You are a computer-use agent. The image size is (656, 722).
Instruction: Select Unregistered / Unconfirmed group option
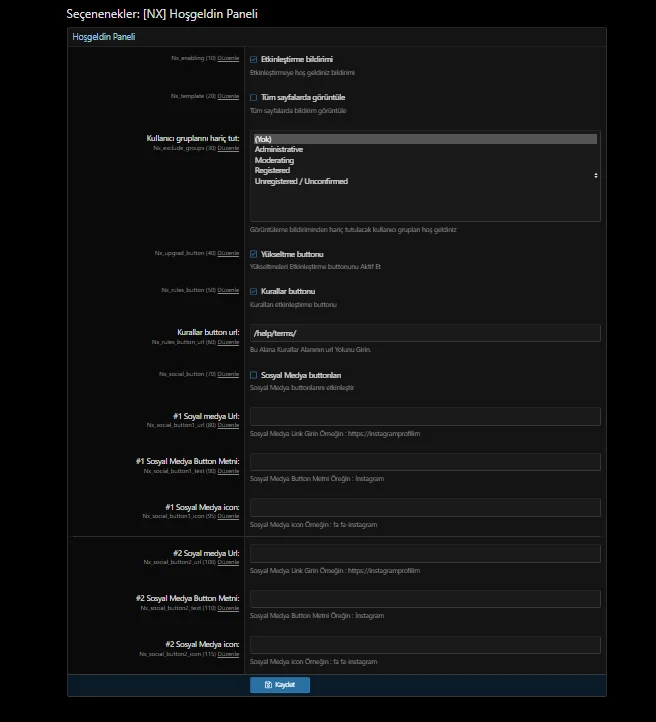click(x=300, y=181)
